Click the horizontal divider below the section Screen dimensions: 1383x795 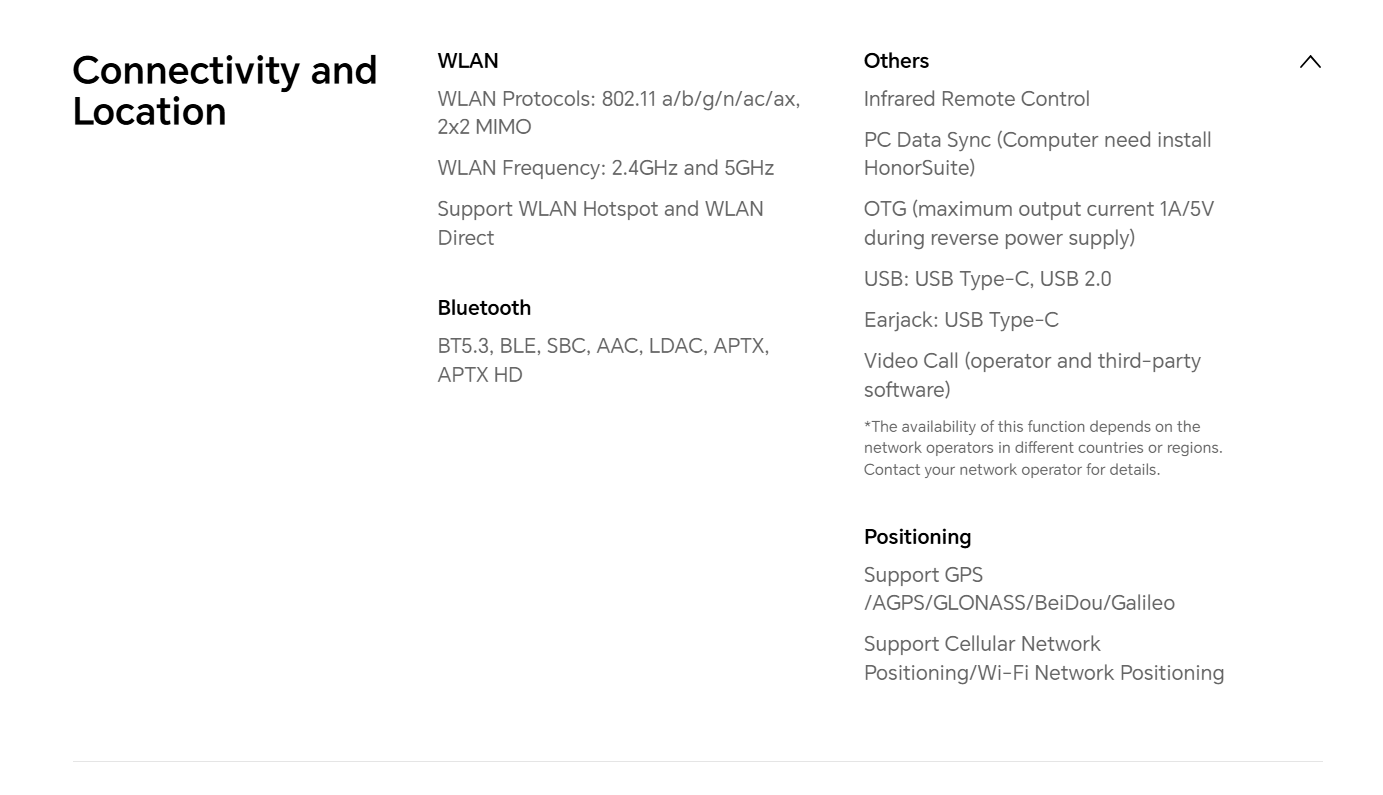pyautogui.click(x=697, y=762)
